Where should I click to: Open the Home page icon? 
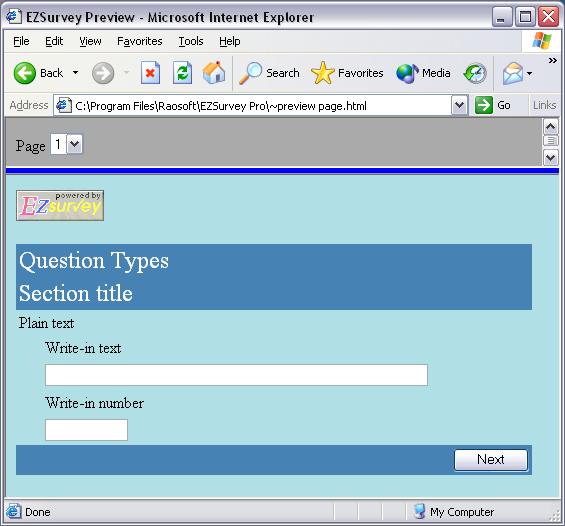[x=214, y=72]
